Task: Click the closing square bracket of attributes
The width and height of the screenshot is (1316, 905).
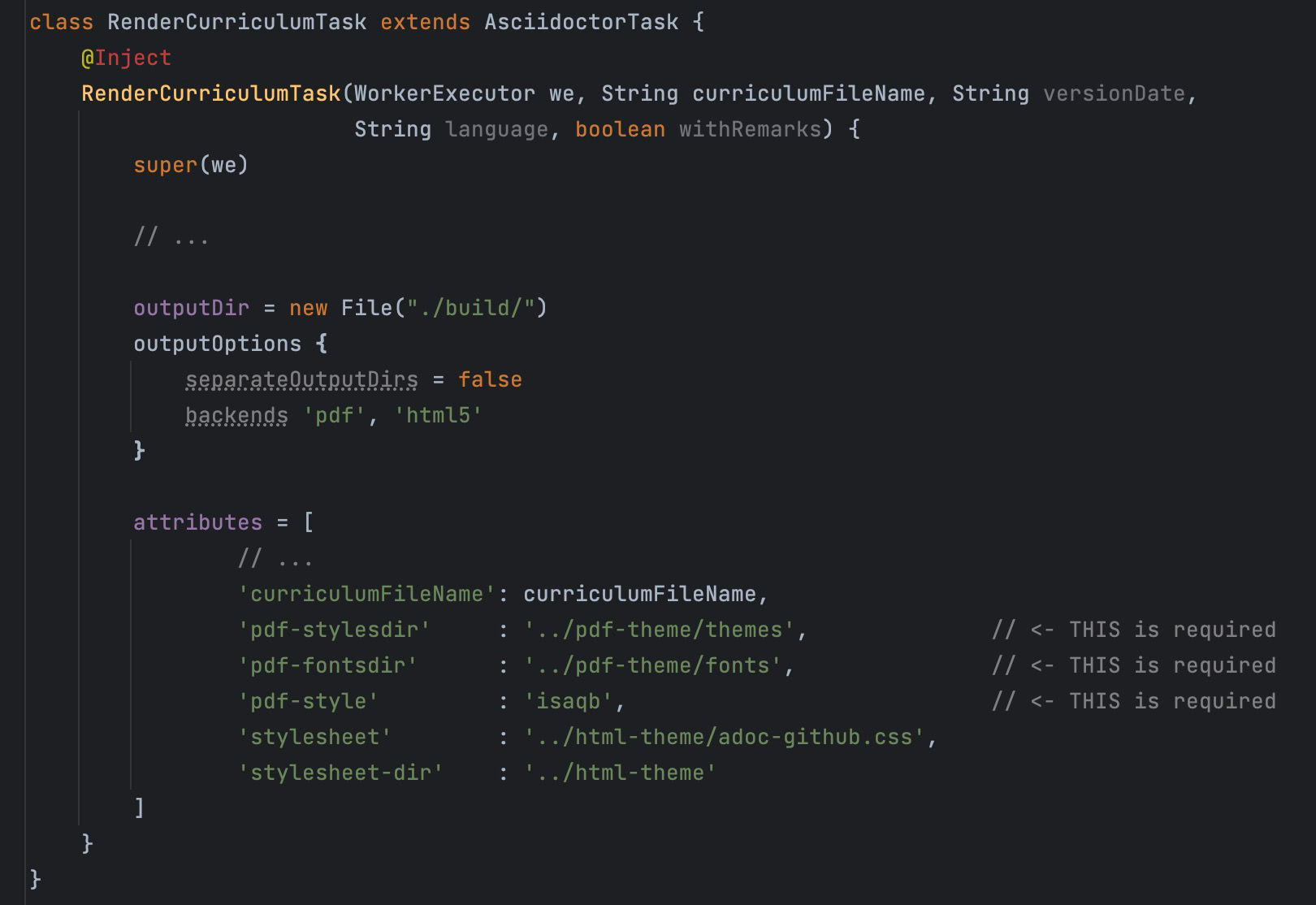Action: 139,808
